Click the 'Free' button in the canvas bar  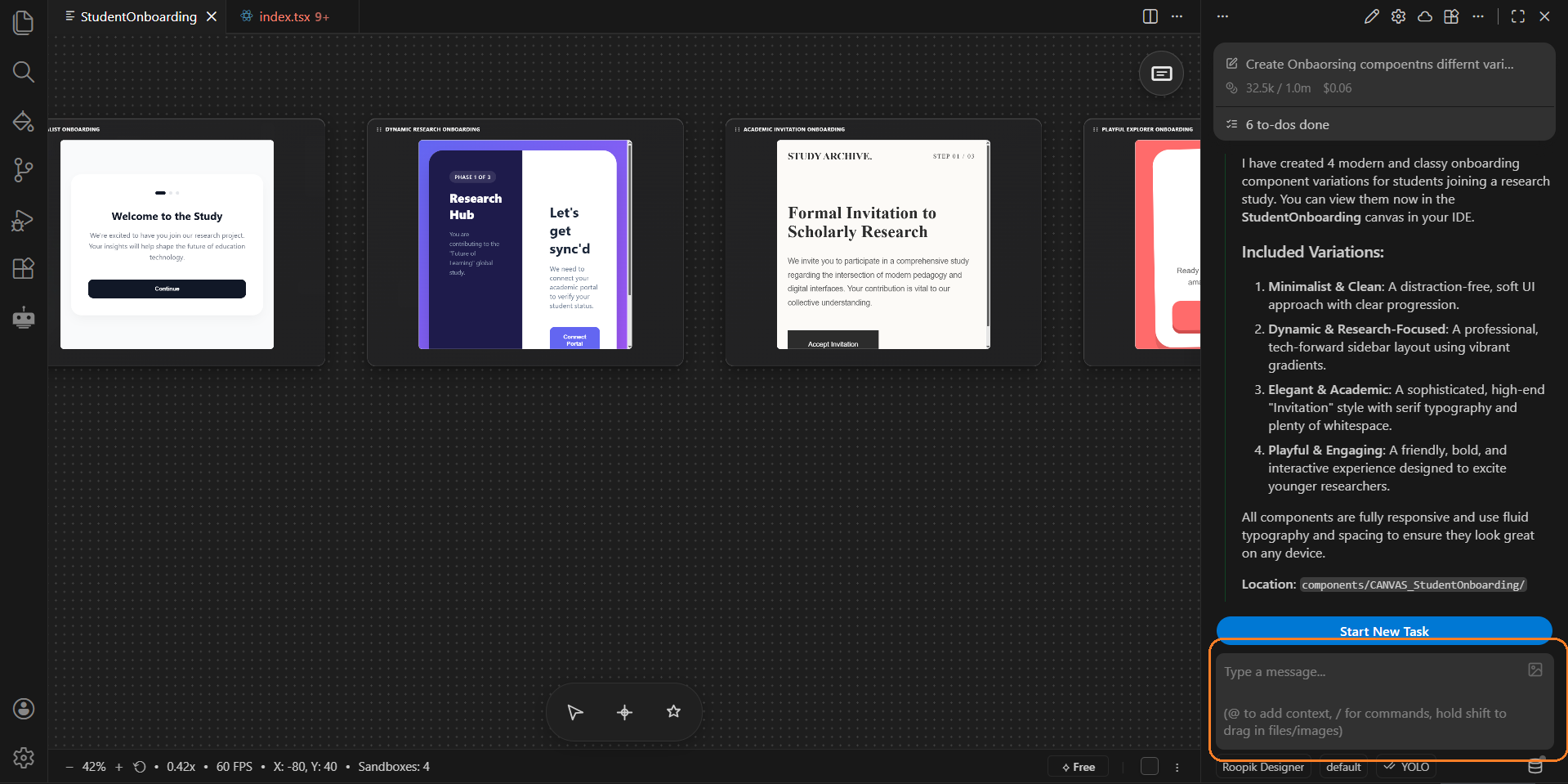pyautogui.click(x=1077, y=766)
